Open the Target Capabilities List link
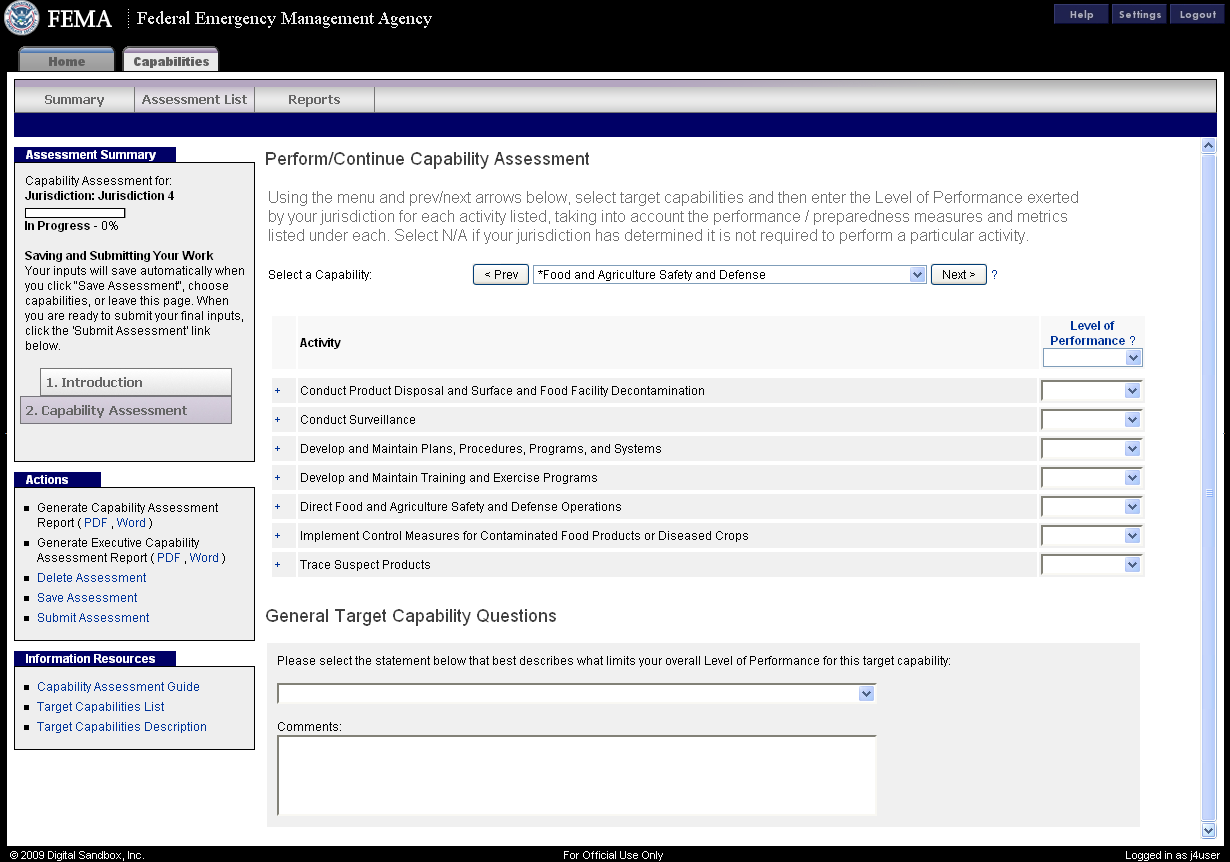The width and height of the screenshot is (1230, 862). pos(101,707)
